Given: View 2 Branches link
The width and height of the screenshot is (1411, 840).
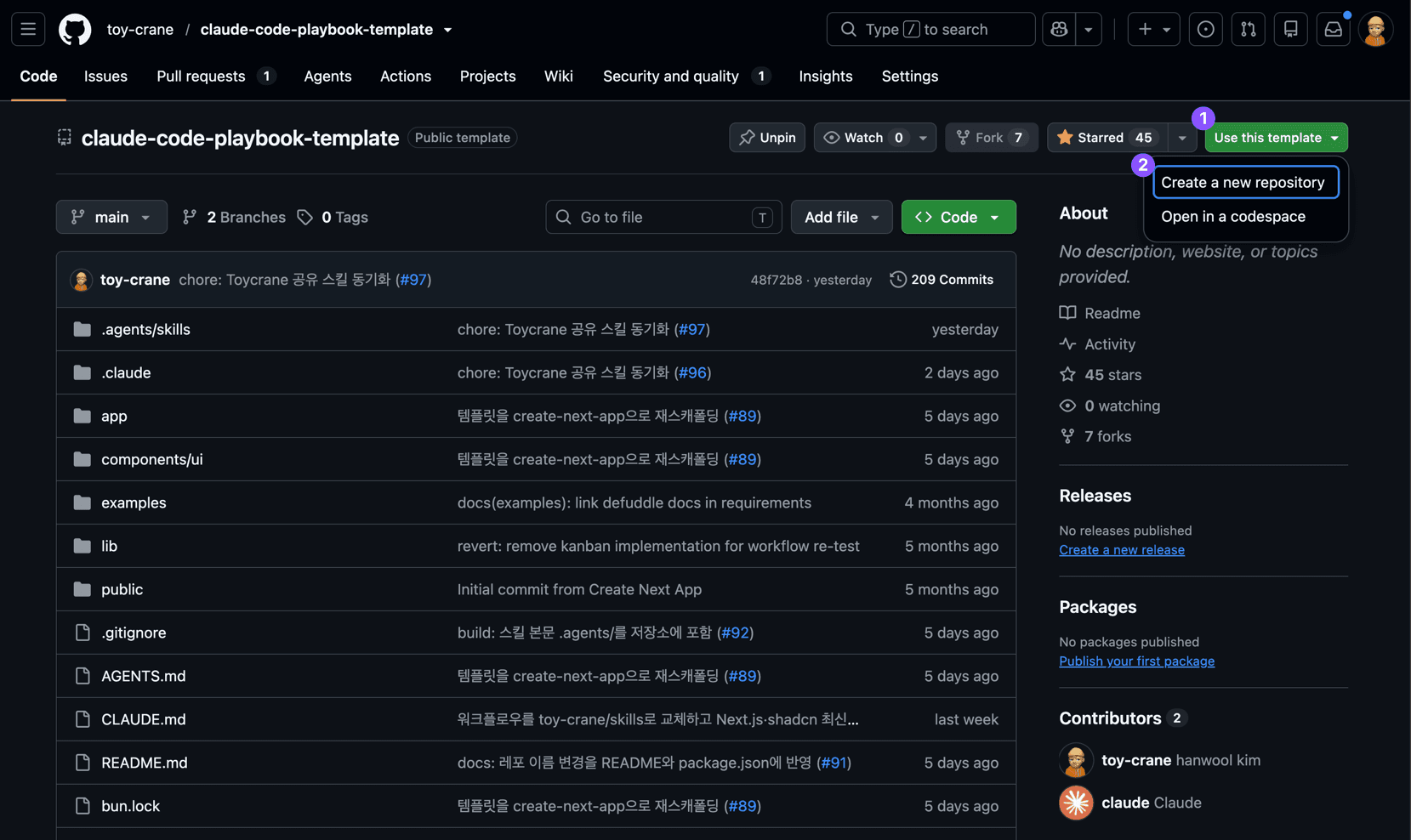Looking at the screenshot, I should click(234, 217).
